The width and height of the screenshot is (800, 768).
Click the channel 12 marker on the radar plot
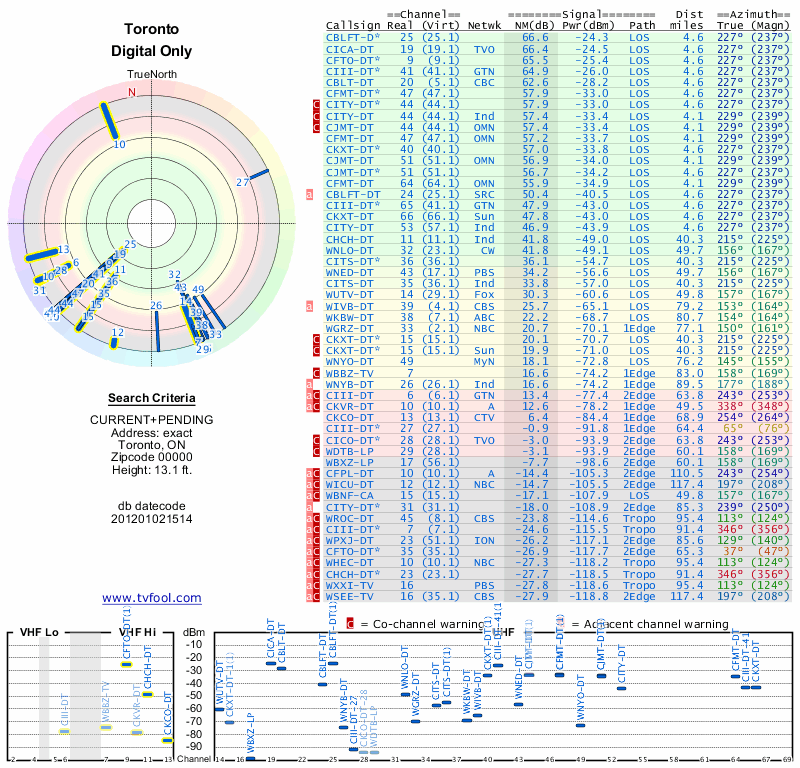(114, 344)
